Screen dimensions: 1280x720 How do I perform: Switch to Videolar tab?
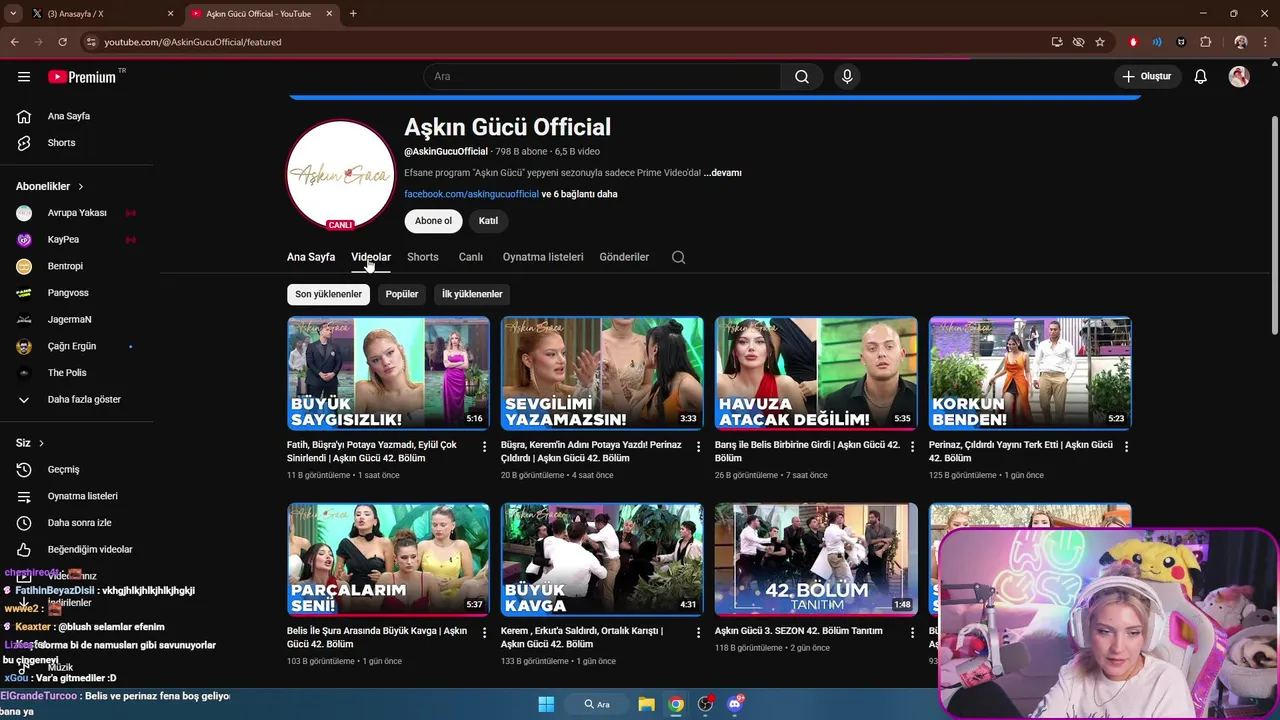point(371,257)
